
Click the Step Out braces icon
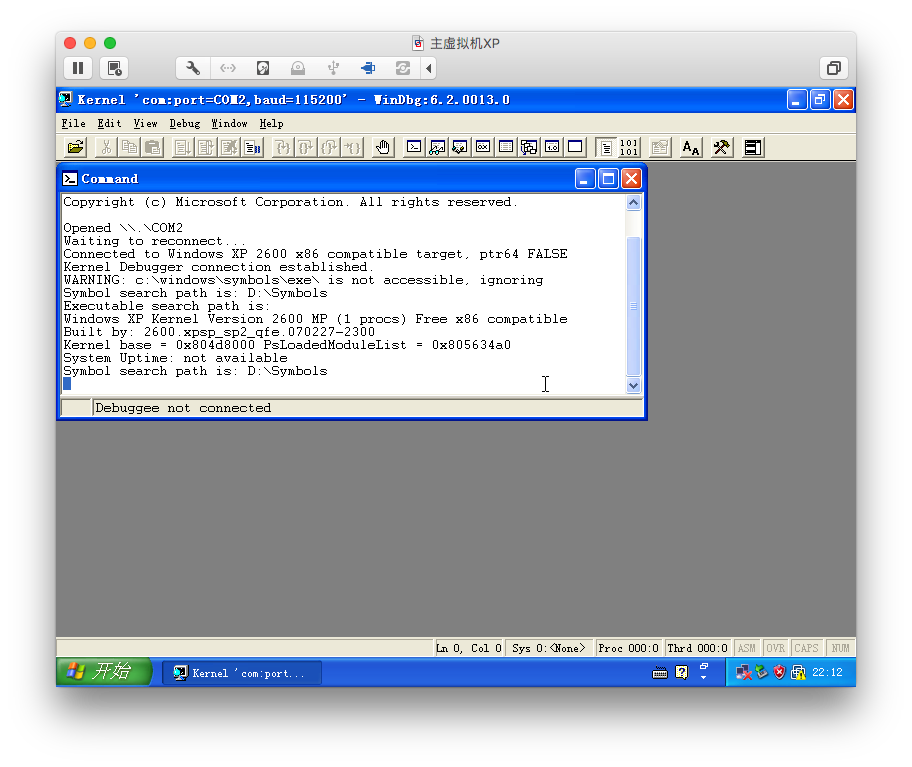click(x=329, y=148)
